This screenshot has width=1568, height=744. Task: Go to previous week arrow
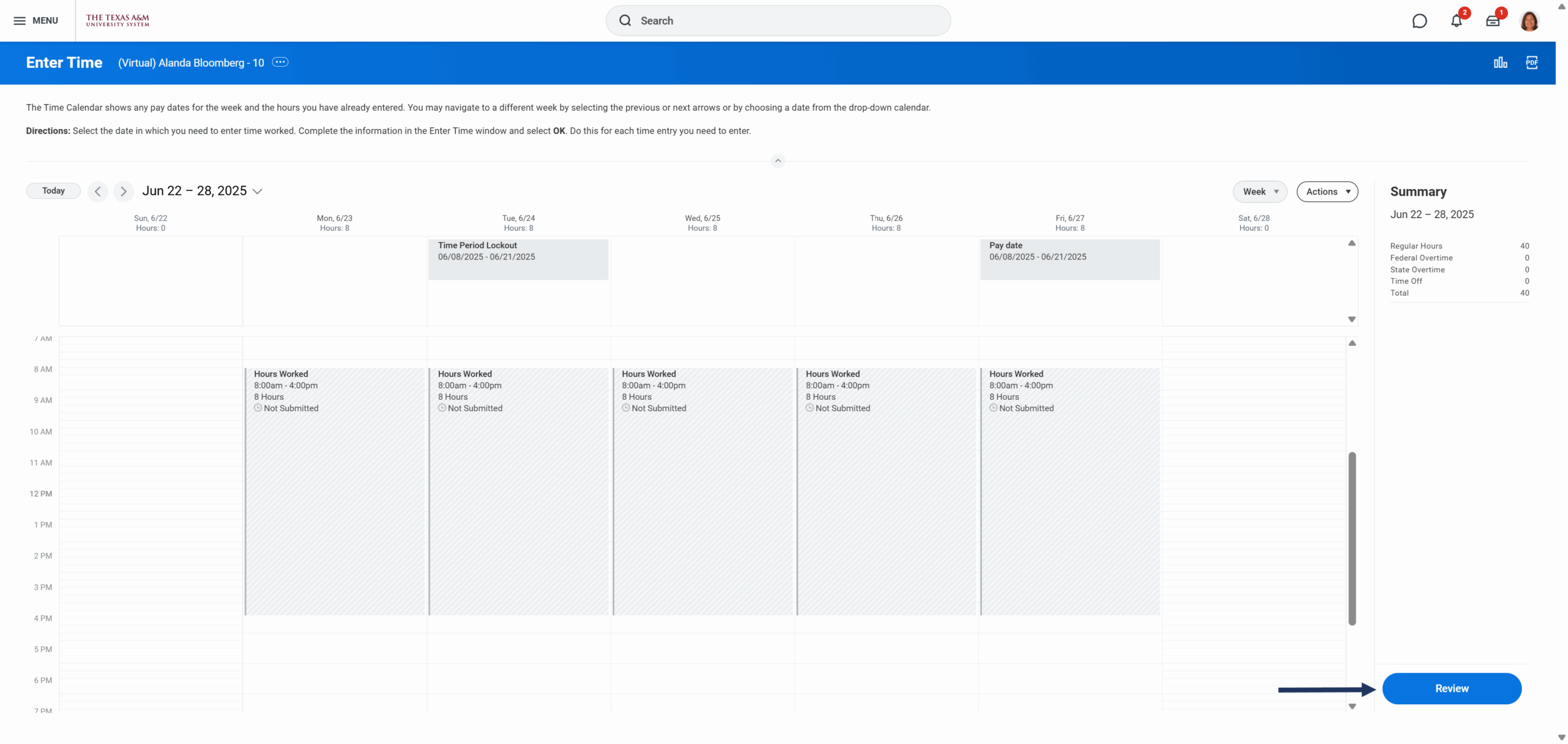(x=98, y=192)
